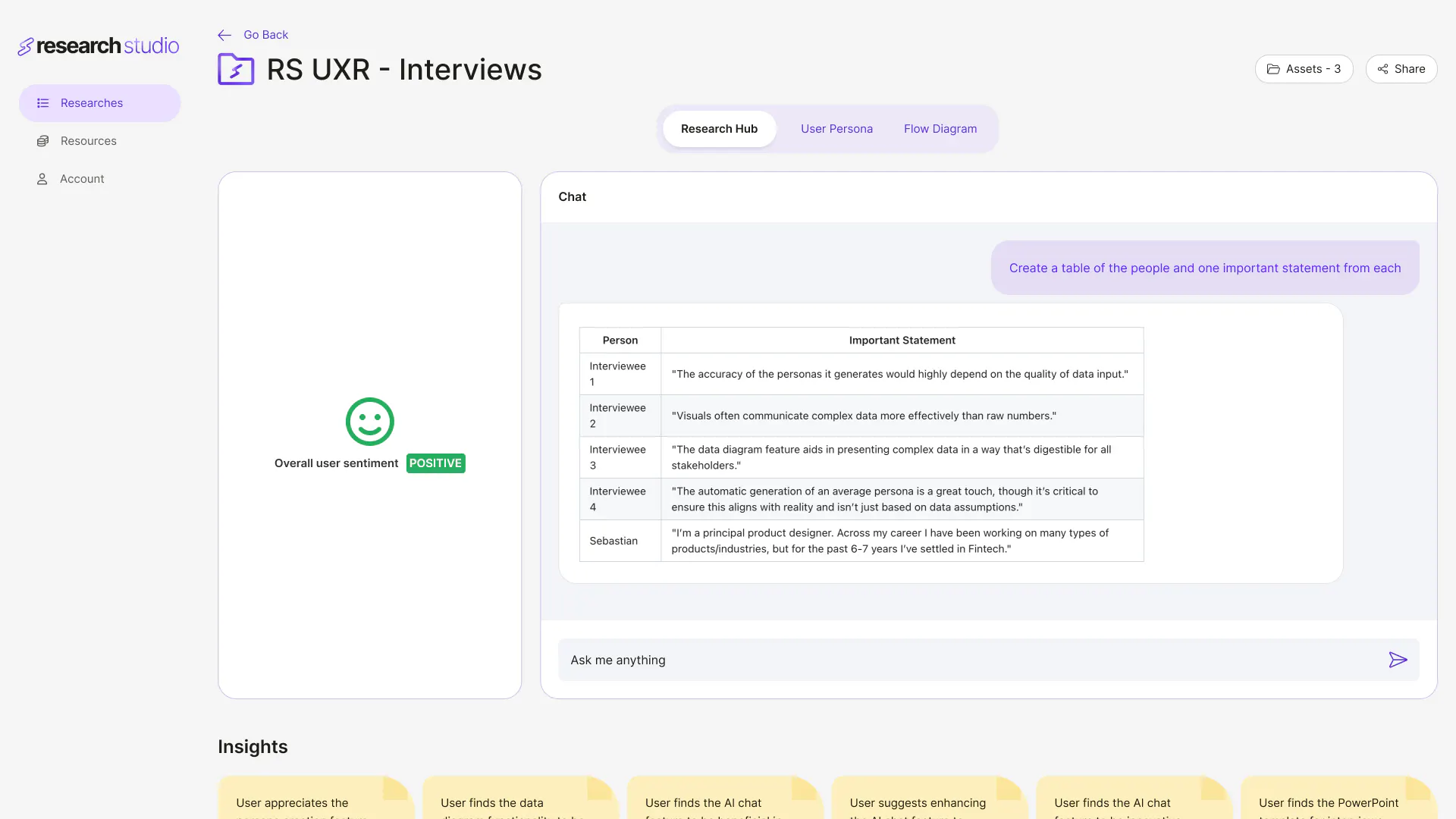Switch to the User Persona tab
Viewport: 1456px width, 819px height.
(x=836, y=129)
